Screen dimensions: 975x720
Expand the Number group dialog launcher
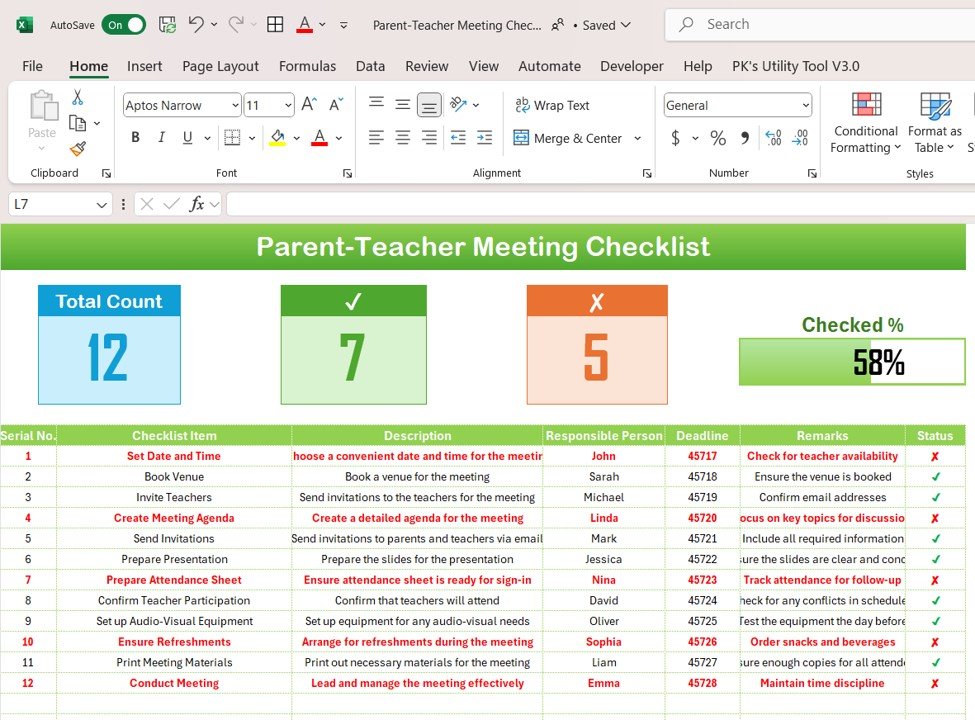(811, 173)
